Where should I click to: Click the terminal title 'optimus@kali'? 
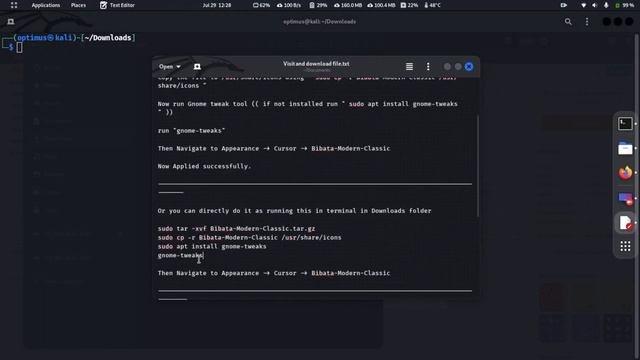(320, 22)
